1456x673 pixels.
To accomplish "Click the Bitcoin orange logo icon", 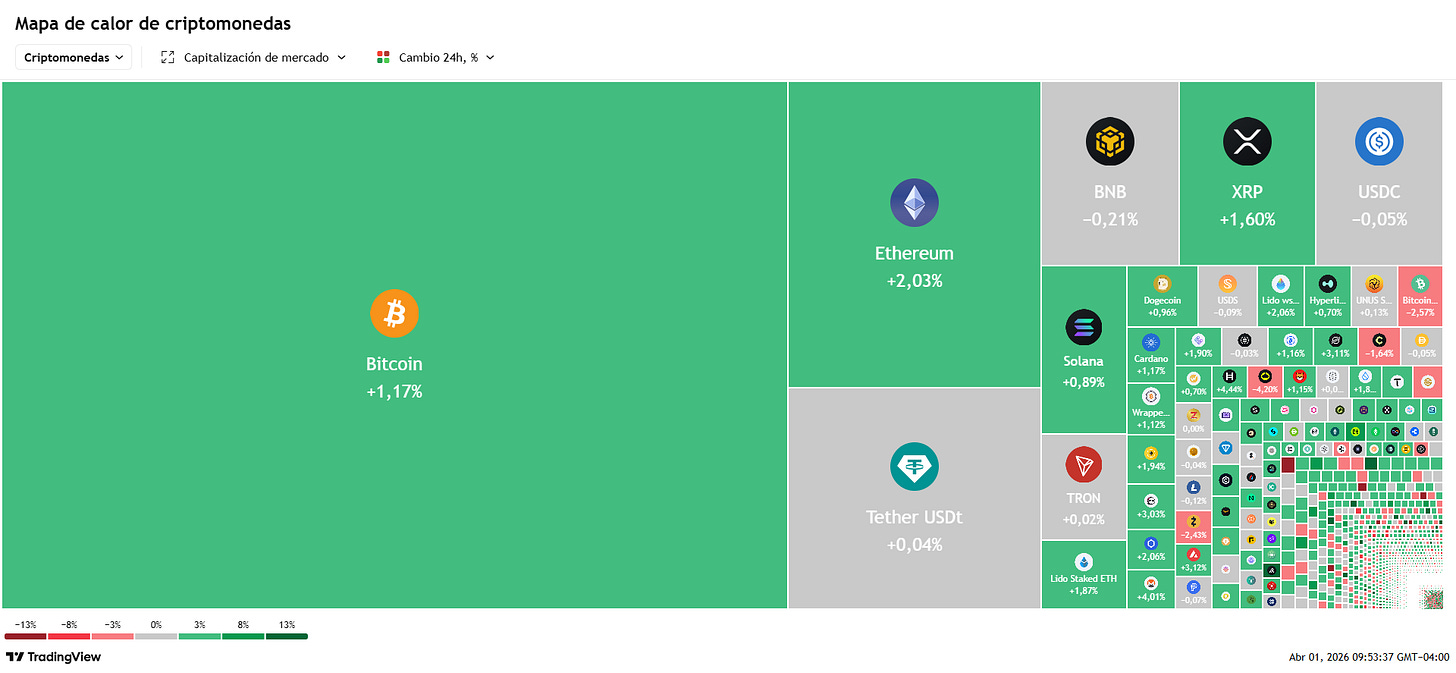I will pyautogui.click(x=394, y=314).
